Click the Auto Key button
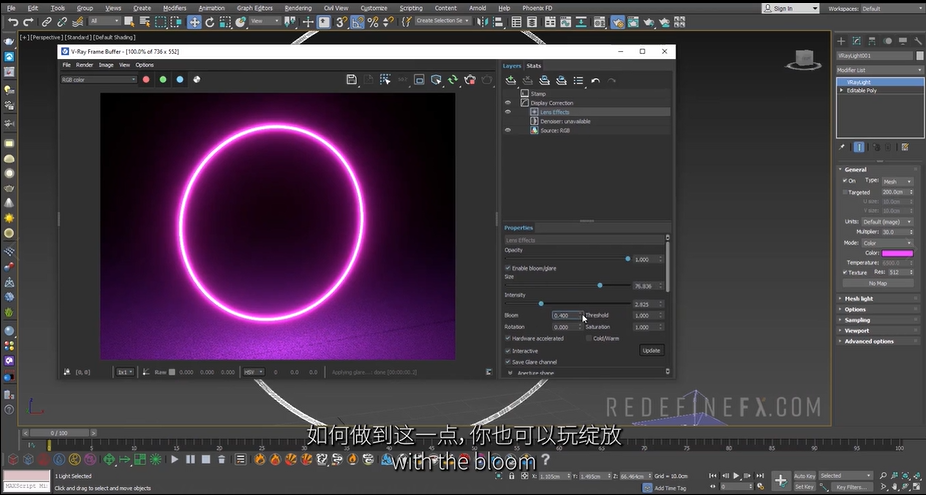The height and width of the screenshot is (495, 926). click(x=804, y=476)
